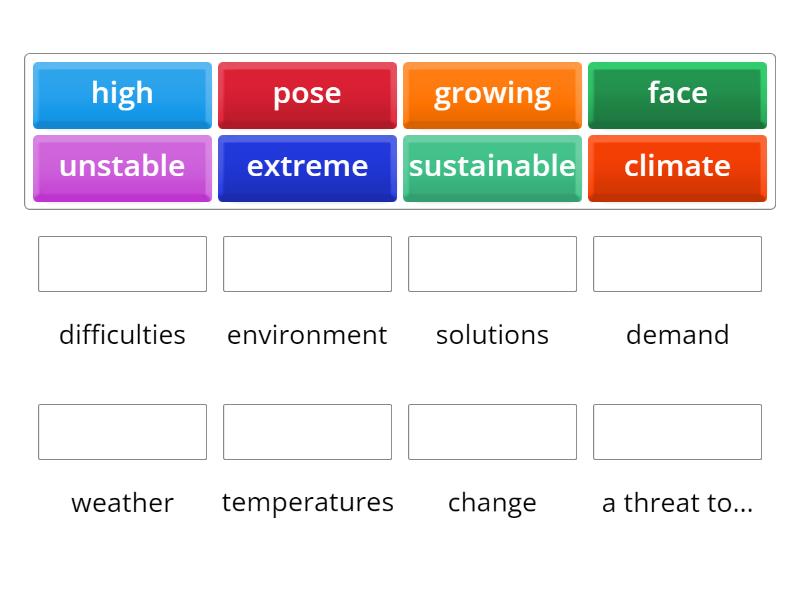Click the orange 'climate' word tile
The height and width of the screenshot is (600, 800).
click(677, 167)
